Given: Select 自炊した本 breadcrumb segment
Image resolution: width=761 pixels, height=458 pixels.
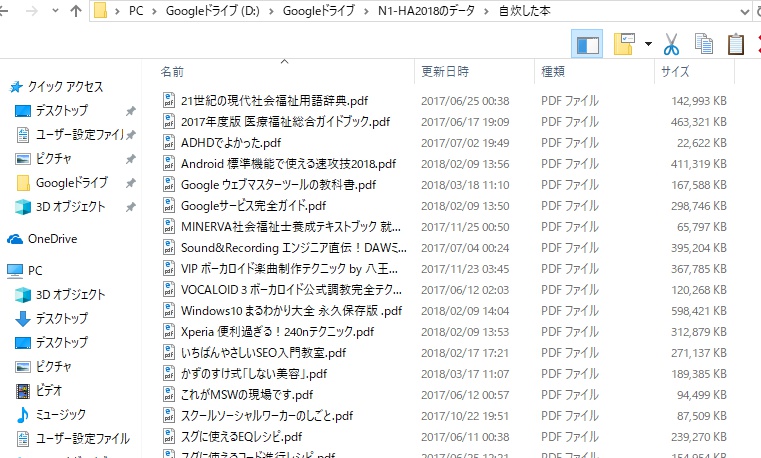Looking at the screenshot, I should click(x=524, y=11).
